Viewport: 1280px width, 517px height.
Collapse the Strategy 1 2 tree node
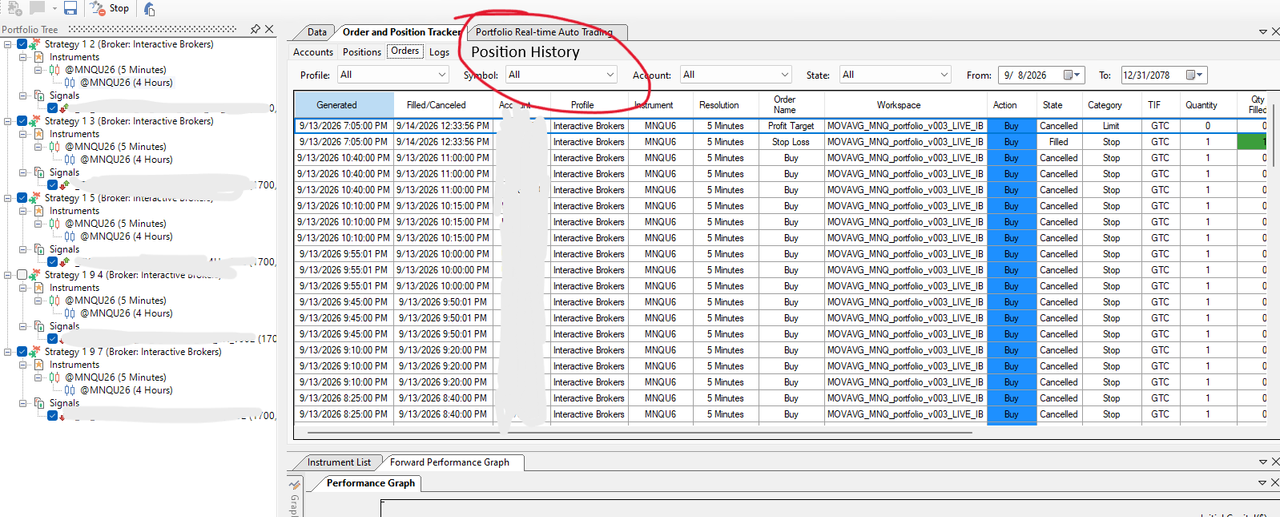click(x=8, y=44)
